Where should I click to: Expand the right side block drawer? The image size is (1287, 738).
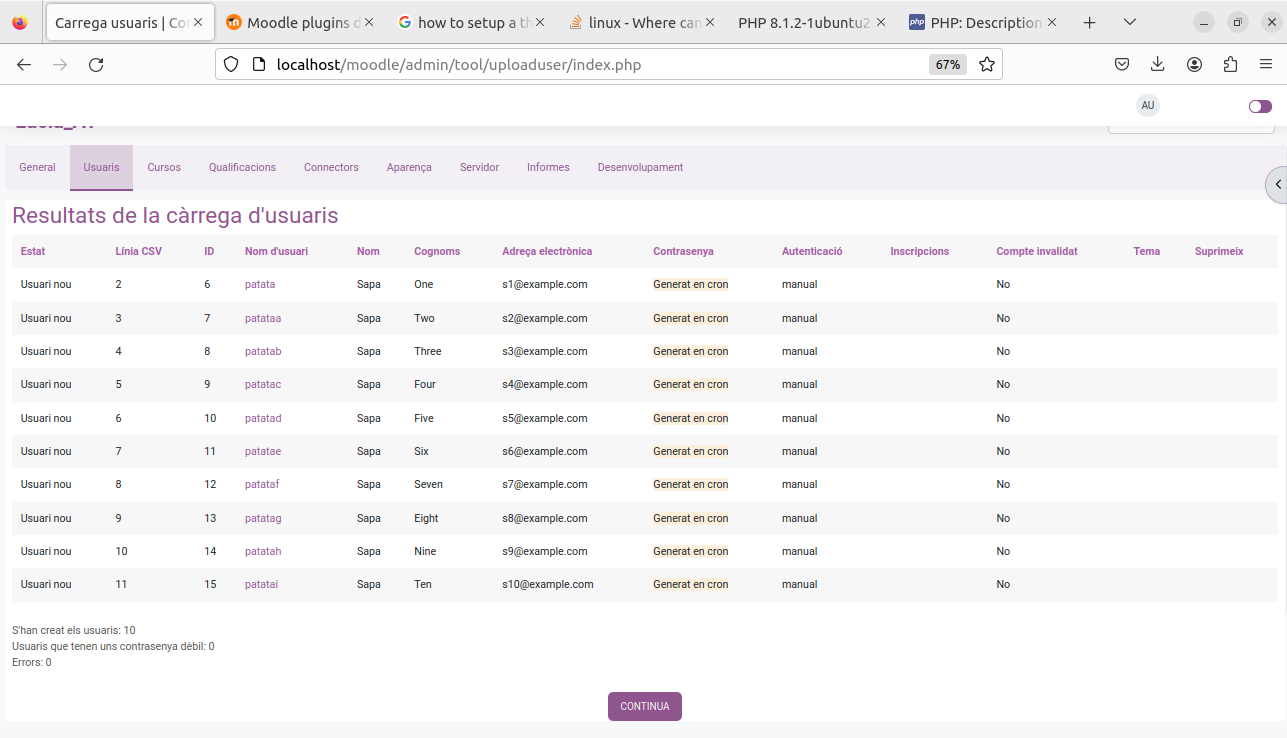1277,184
